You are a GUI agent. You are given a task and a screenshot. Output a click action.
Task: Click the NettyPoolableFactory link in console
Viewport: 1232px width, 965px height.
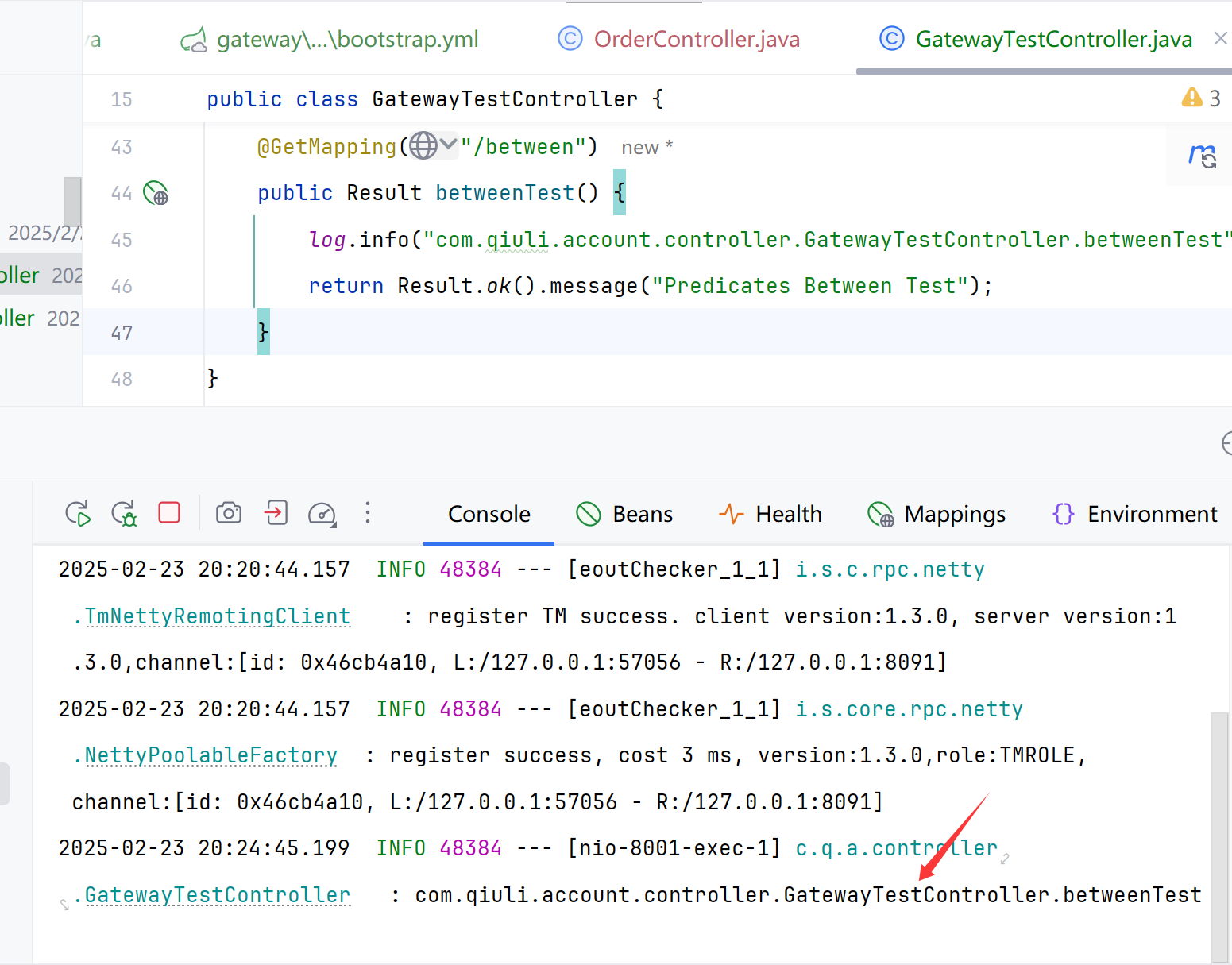tap(210, 755)
